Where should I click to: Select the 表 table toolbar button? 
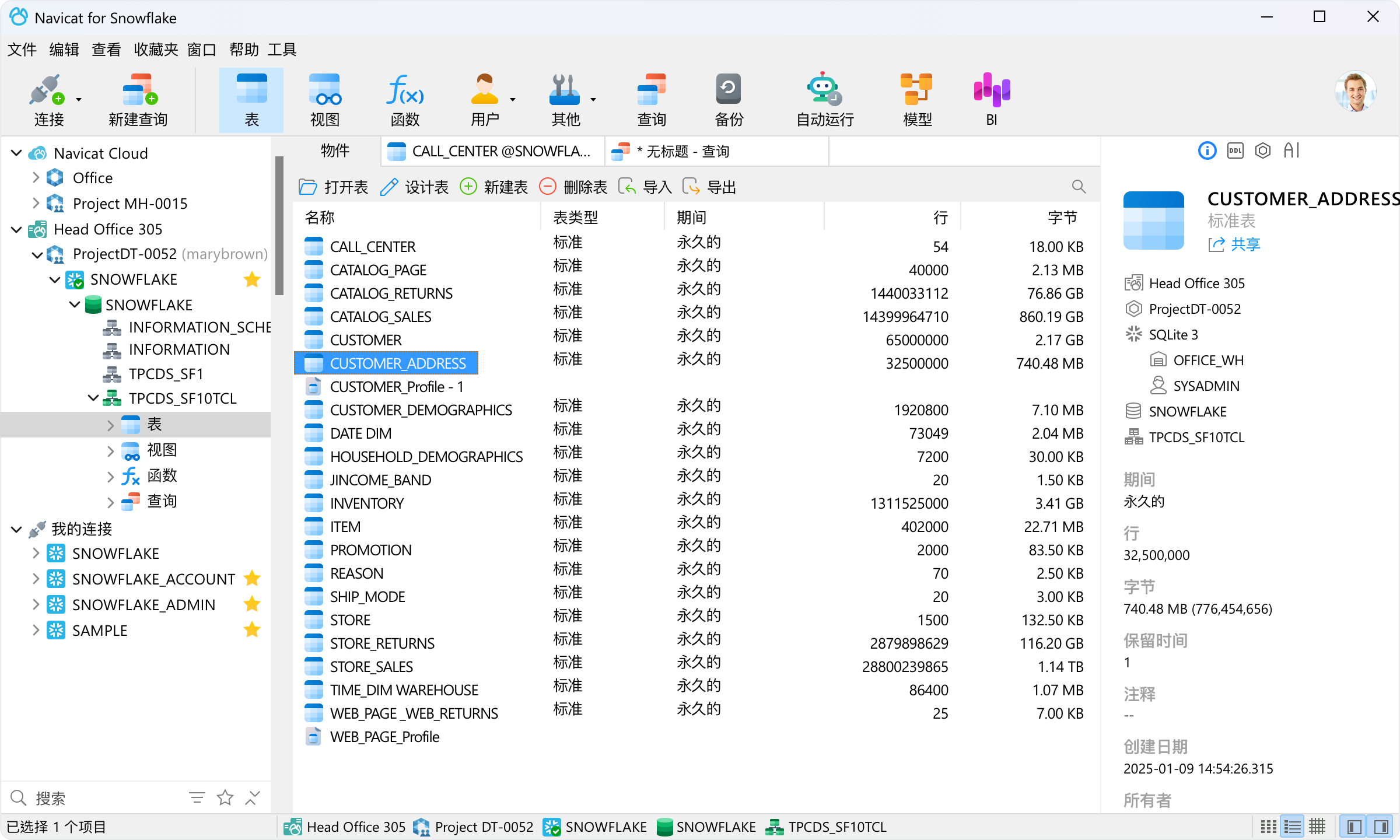coord(251,100)
